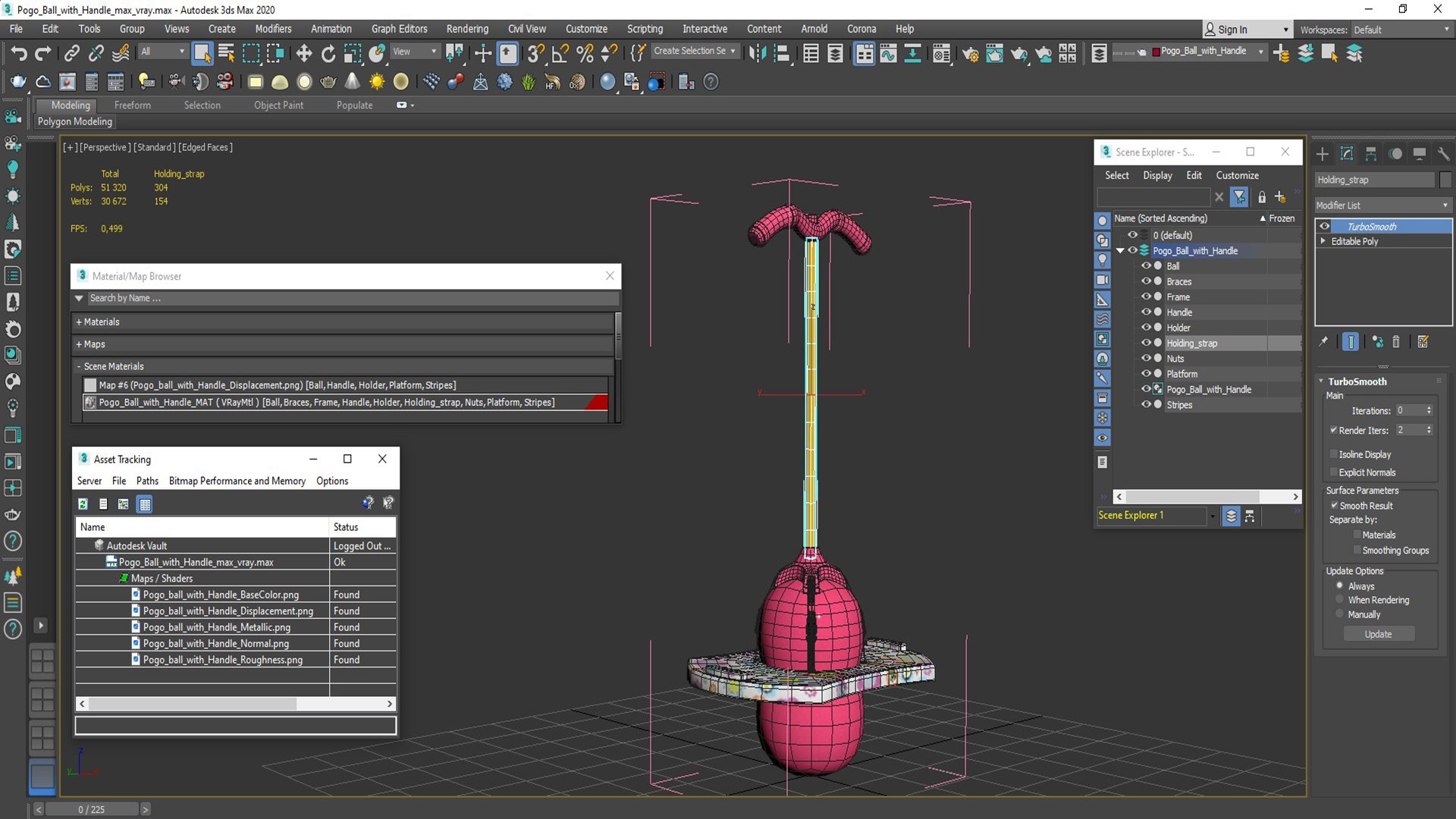Enable the Isoline Display checkbox
Image resolution: width=1456 pixels, height=819 pixels.
point(1334,454)
